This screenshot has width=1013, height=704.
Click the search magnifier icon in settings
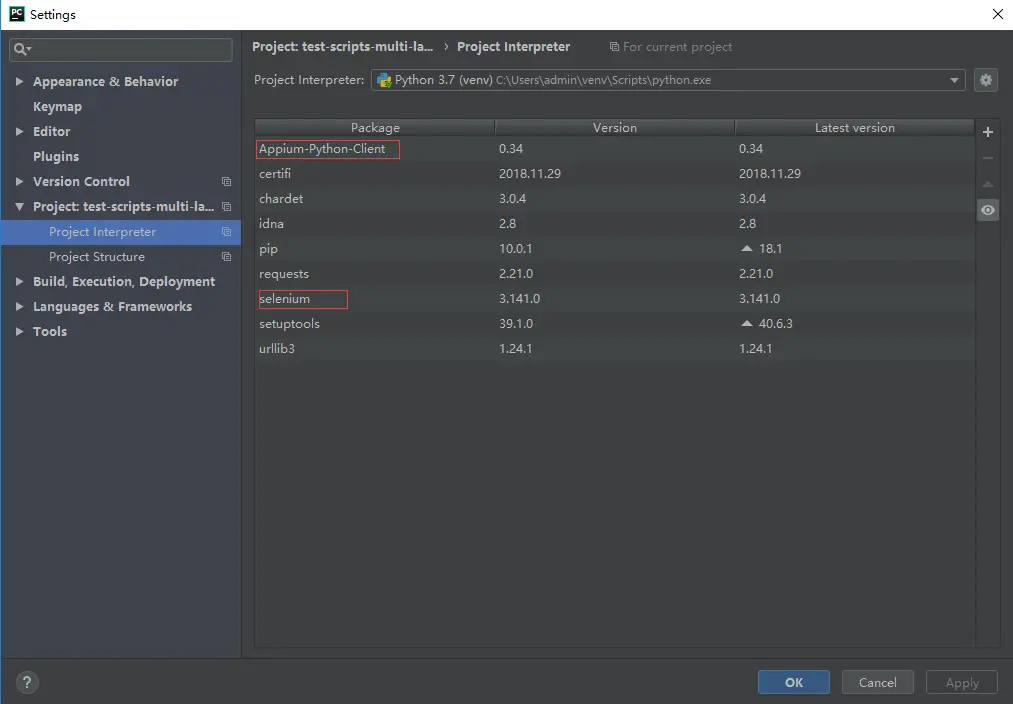point(22,49)
